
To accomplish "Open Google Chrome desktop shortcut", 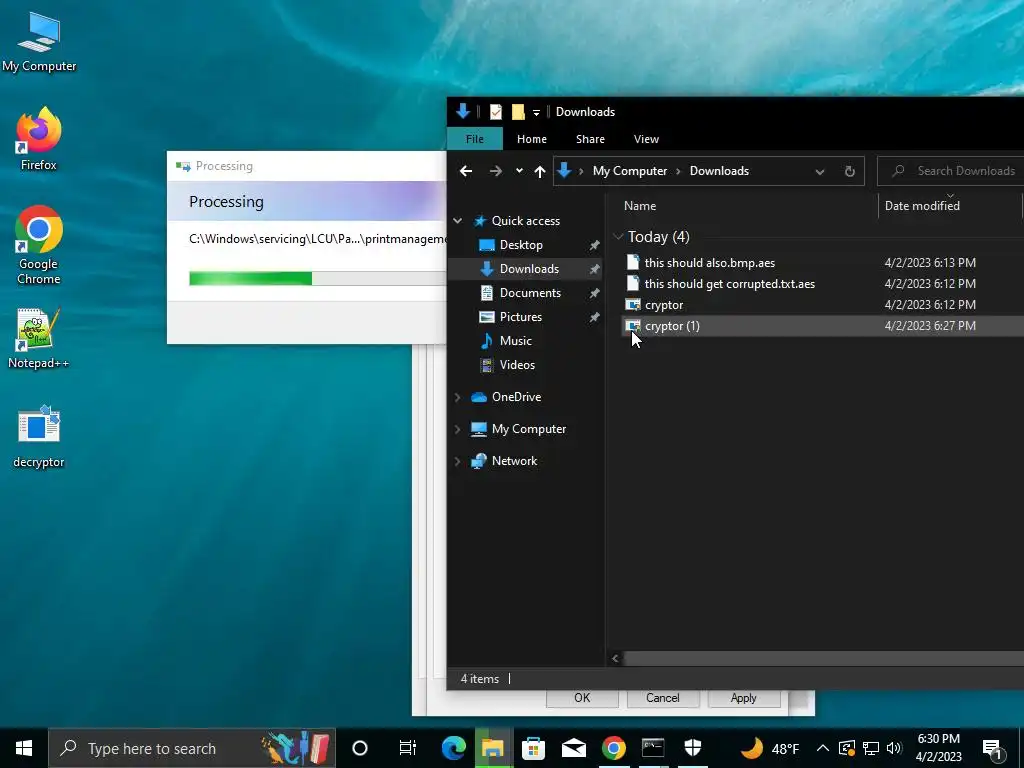I will tap(39, 245).
